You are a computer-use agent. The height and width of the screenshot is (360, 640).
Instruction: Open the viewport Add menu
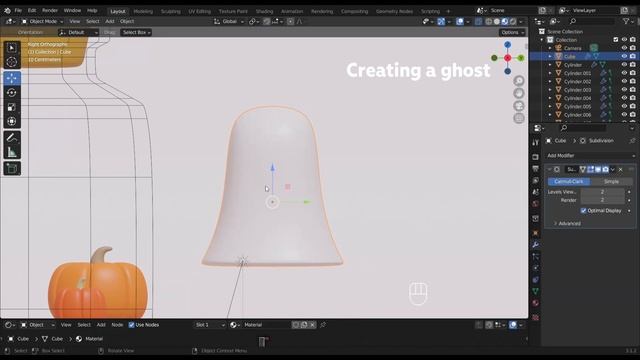(110, 21)
